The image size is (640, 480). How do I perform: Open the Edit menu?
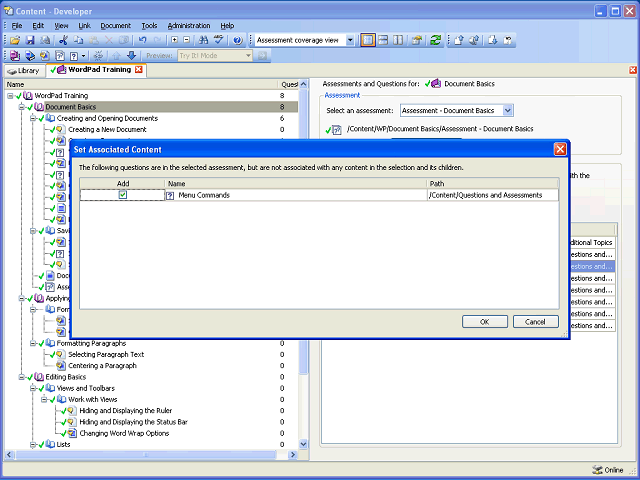tap(38, 25)
